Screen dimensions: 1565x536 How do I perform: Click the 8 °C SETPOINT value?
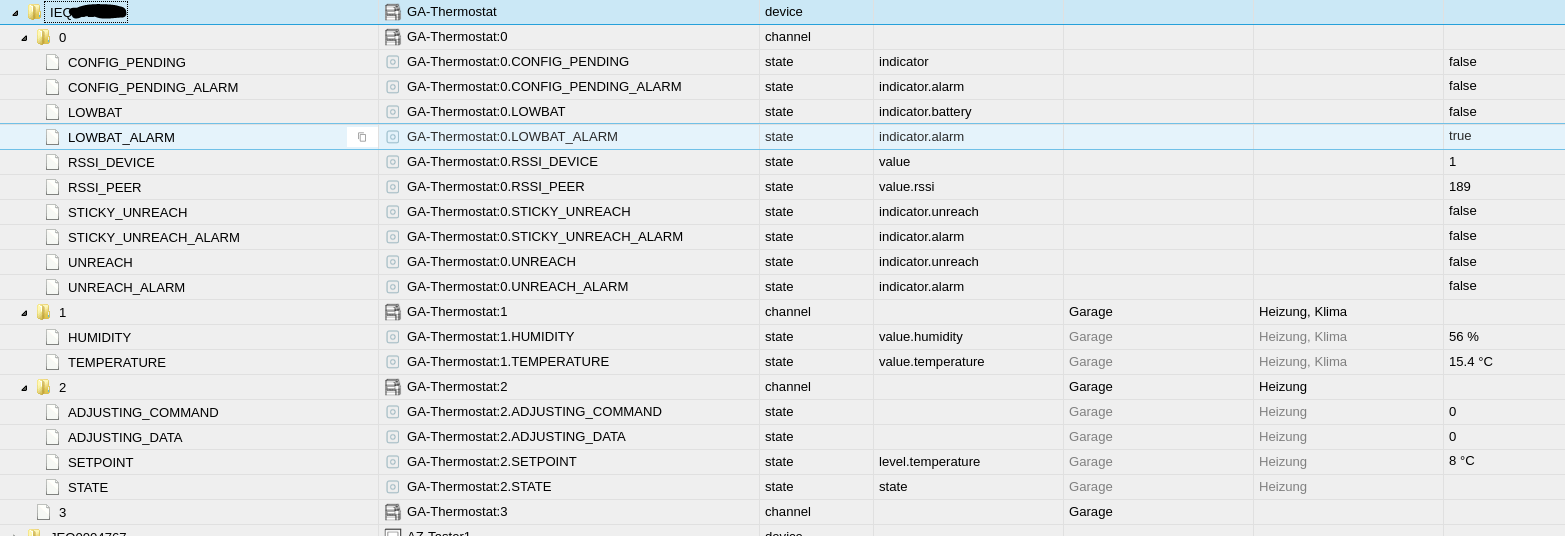(x=1461, y=461)
